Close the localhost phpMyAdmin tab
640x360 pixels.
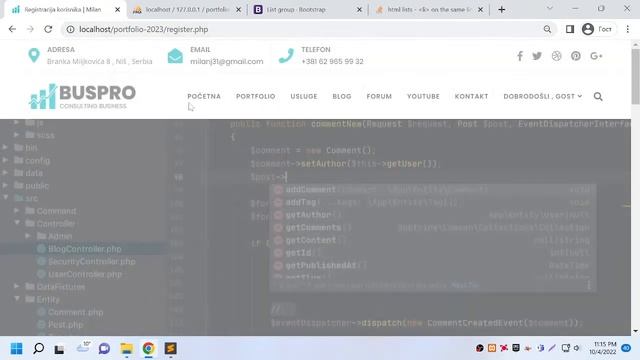pos(239,9)
